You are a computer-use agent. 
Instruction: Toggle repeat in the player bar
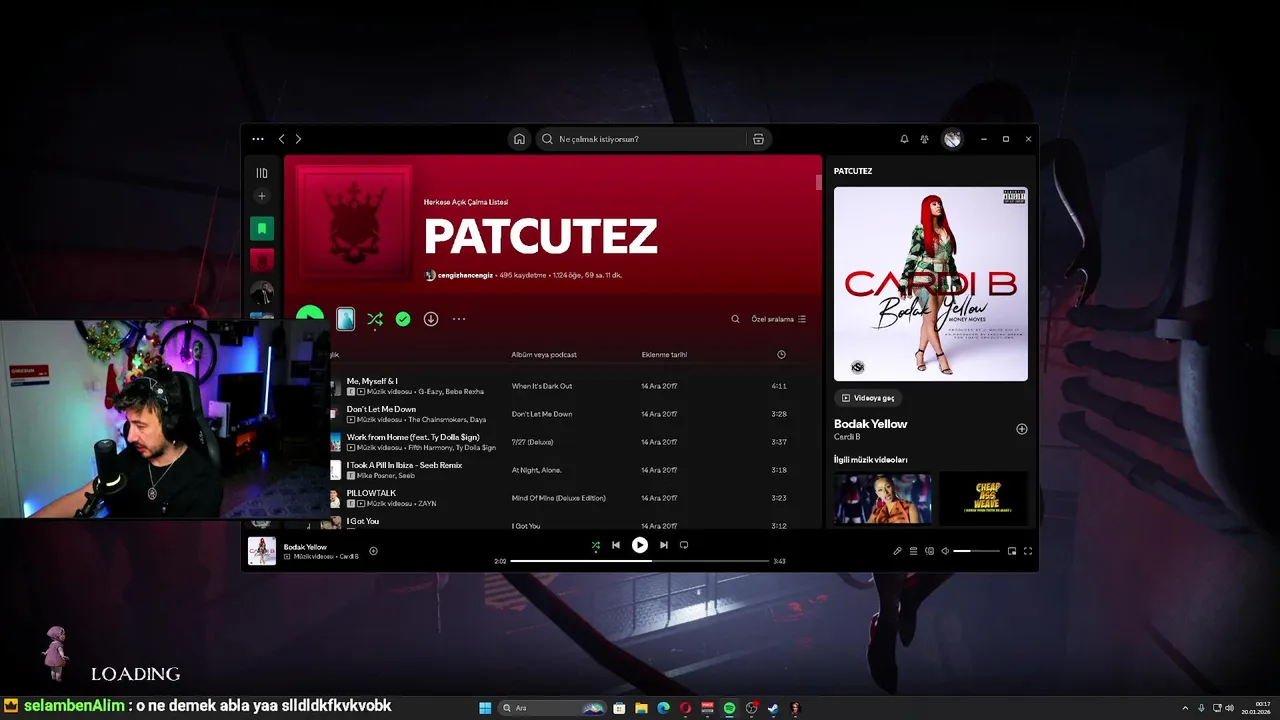[684, 545]
